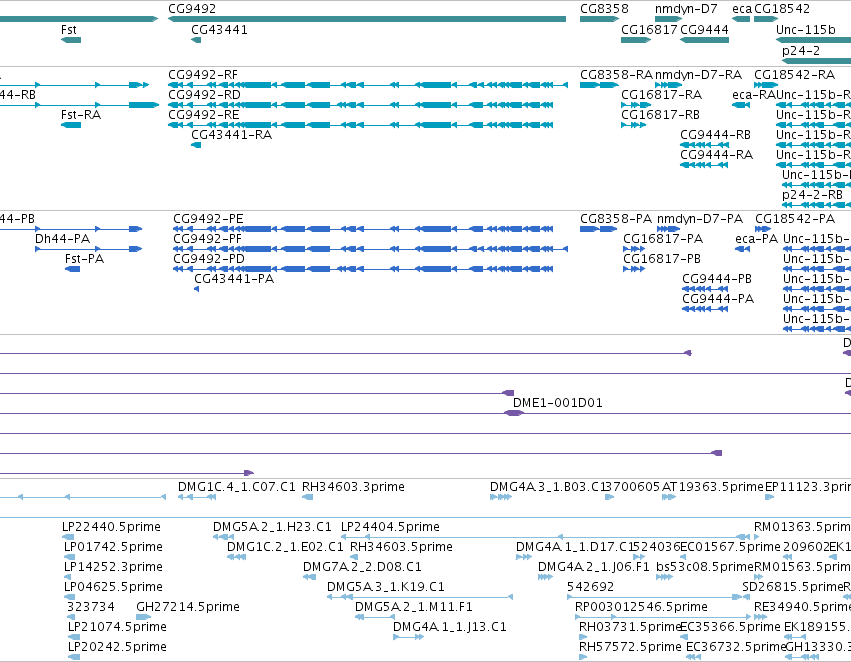Click EST RP003012546.5prime
The height and width of the screenshot is (662, 851).
coord(642,608)
